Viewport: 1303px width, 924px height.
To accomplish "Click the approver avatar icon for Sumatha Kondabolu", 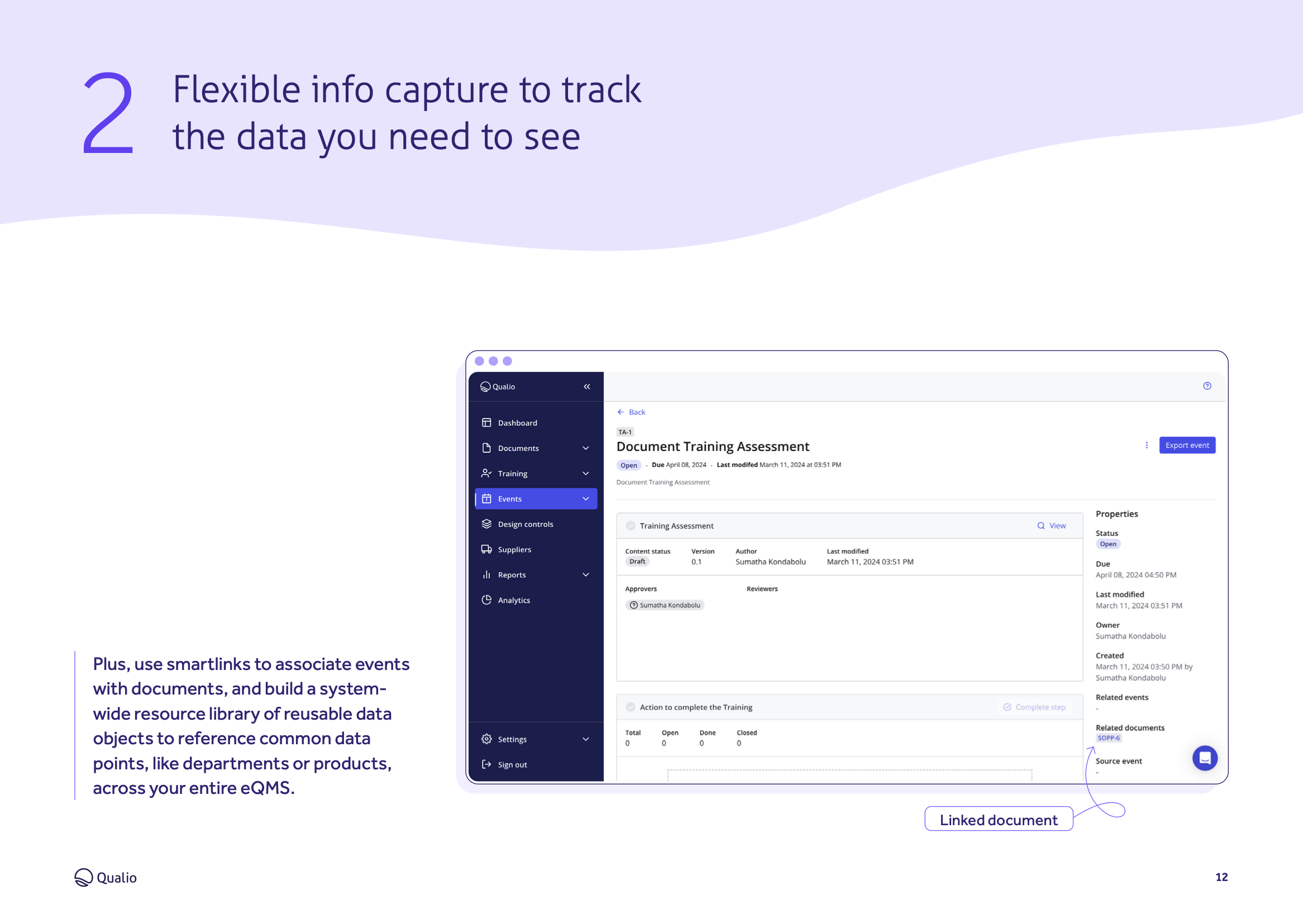I will tap(633, 605).
